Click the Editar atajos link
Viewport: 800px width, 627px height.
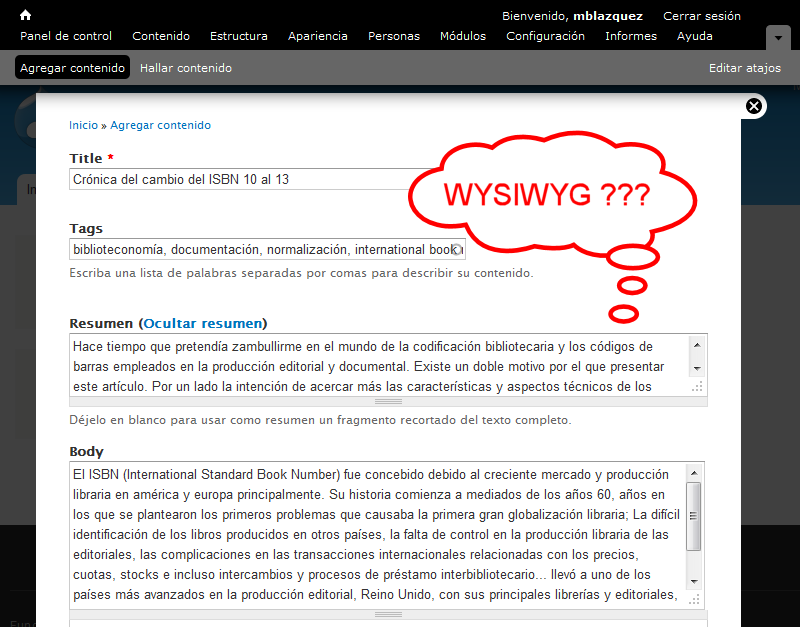(745, 68)
